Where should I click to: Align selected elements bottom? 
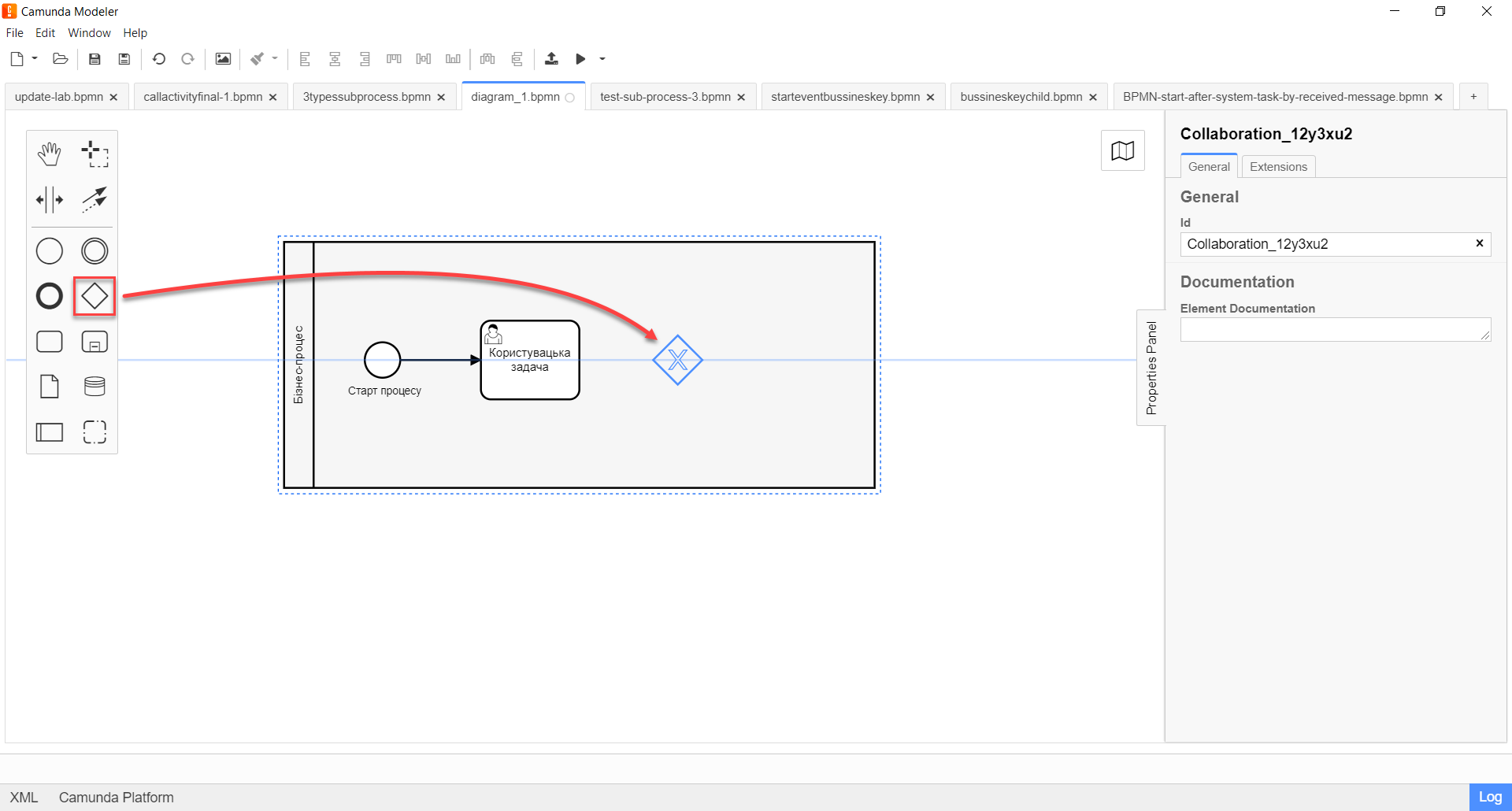[453, 59]
